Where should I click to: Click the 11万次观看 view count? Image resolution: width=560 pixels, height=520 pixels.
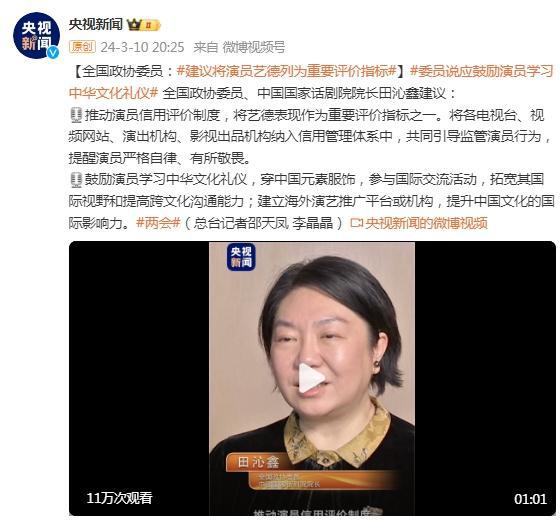(120, 498)
